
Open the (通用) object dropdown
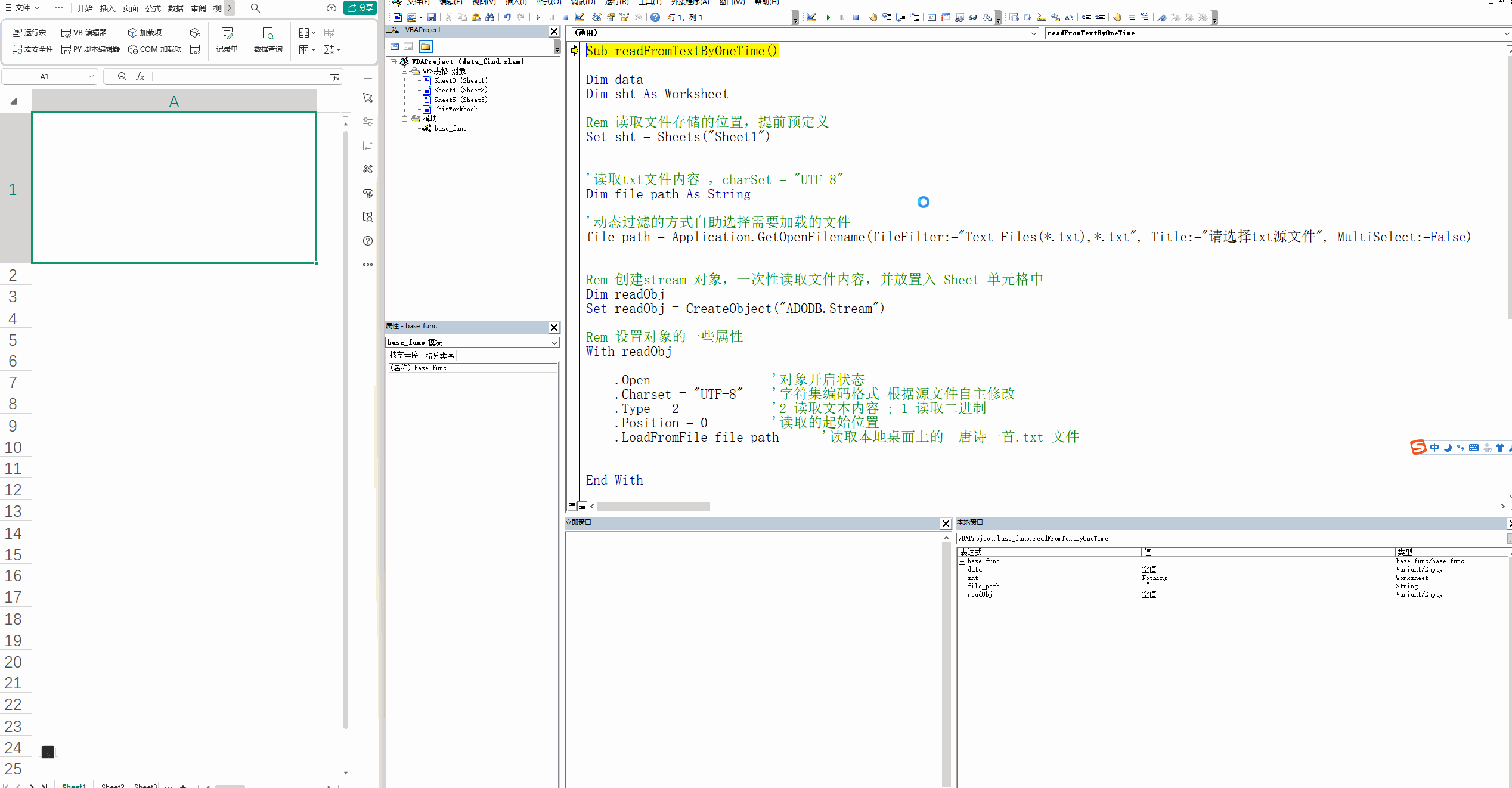point(1034,33)
